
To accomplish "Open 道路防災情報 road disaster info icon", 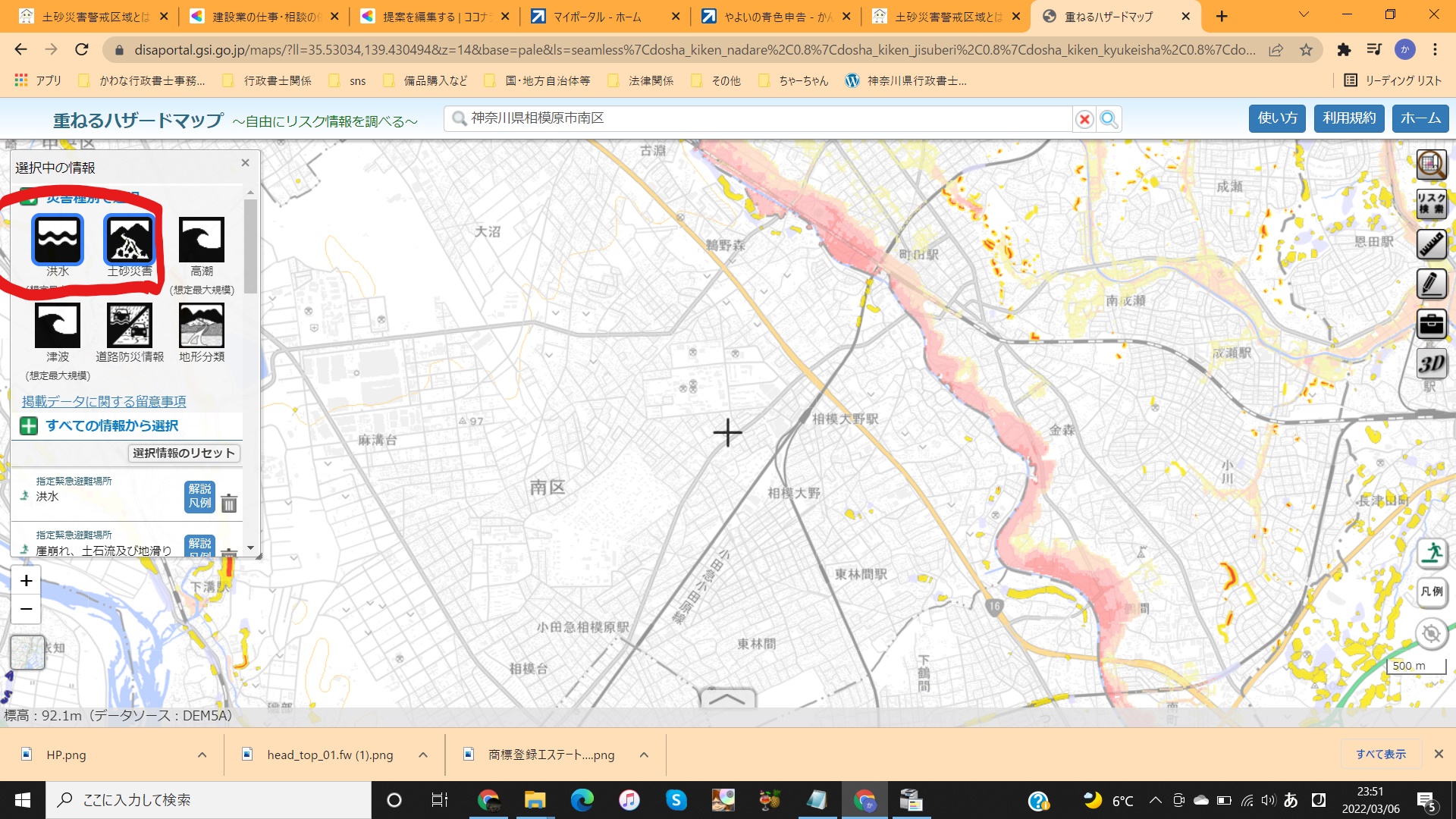I will [x=130, y=325].
